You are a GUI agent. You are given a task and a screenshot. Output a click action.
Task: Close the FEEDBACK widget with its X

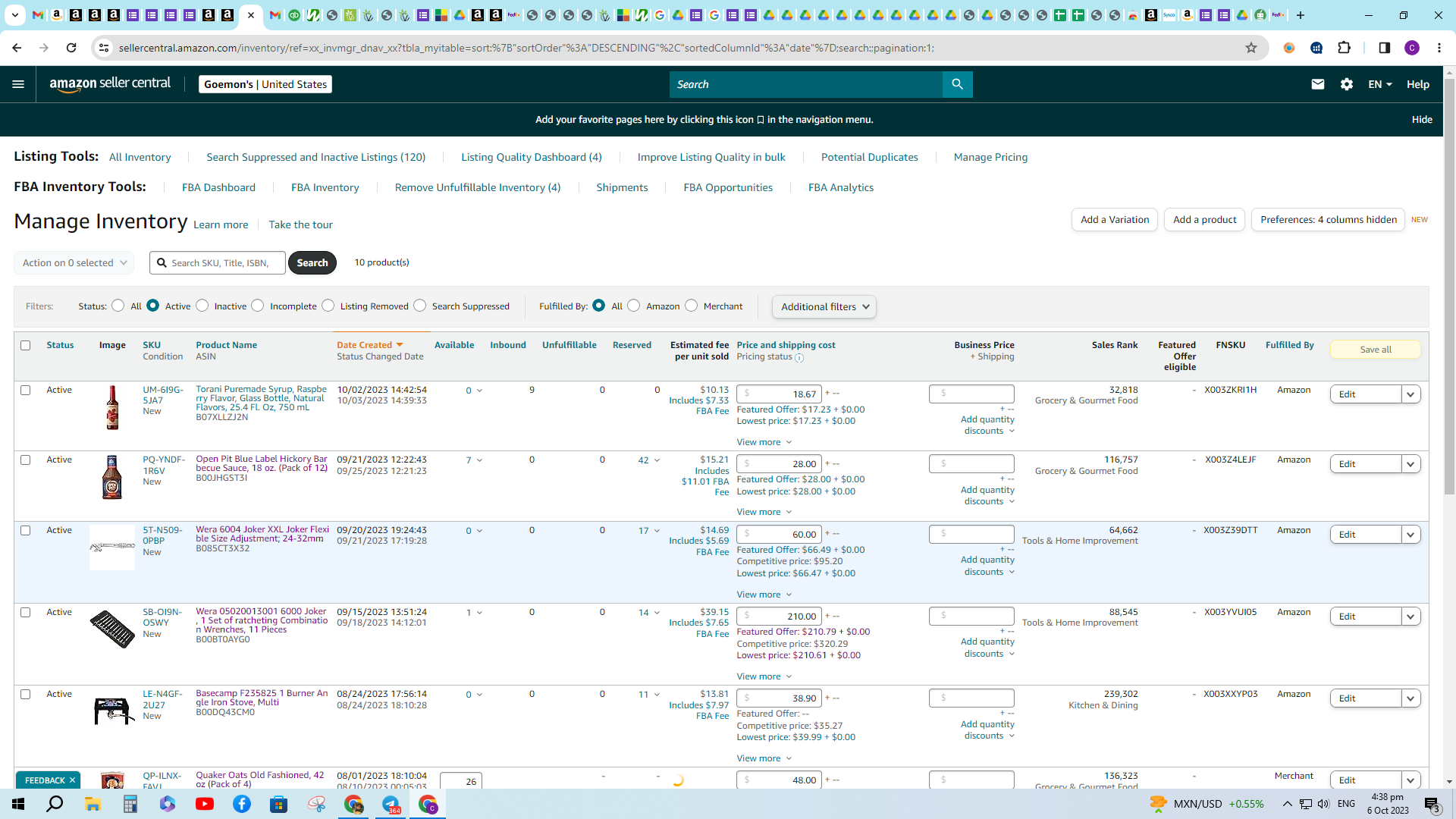coord(73,780)
